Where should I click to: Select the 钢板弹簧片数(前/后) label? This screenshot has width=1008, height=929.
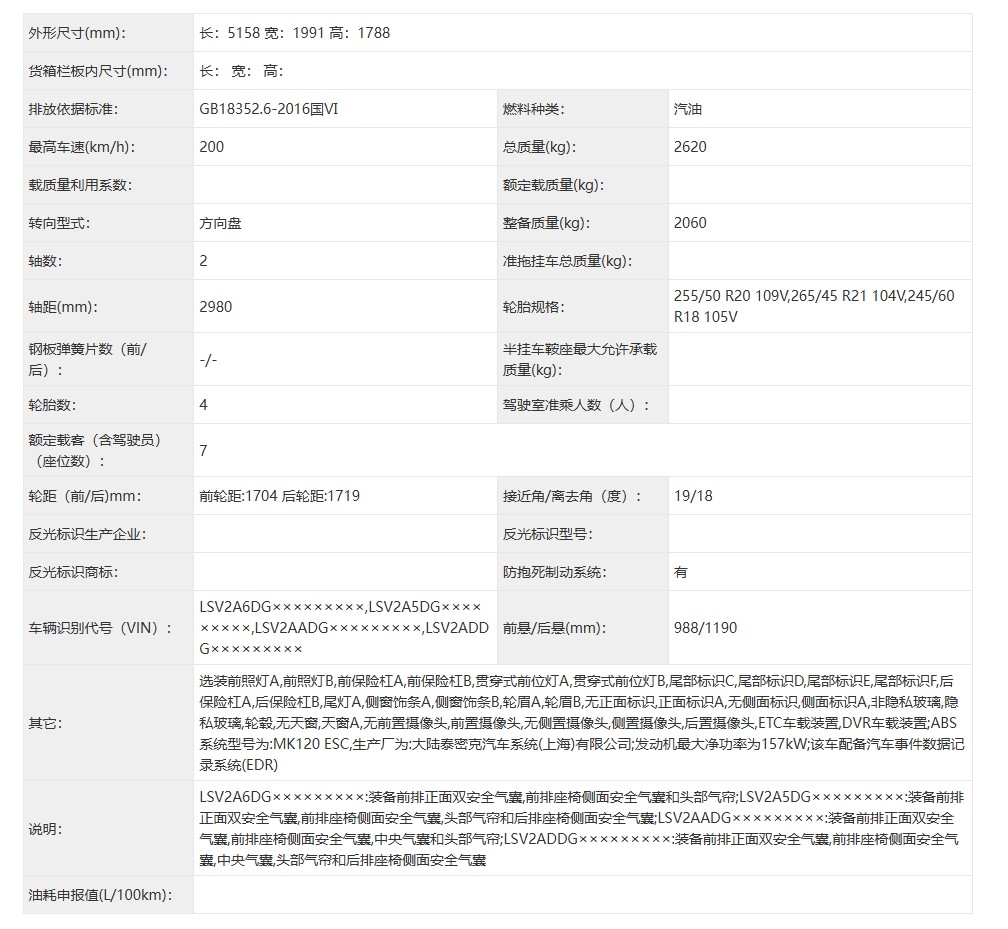click(x=87, y=359)
